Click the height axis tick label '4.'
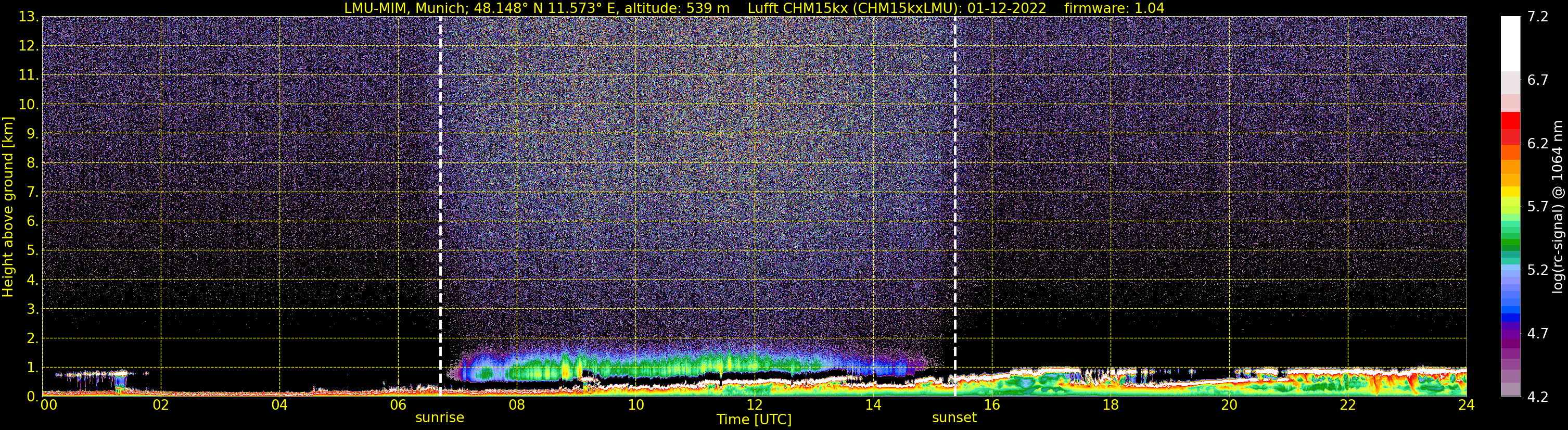1568x430 pixels. [33, 280]
